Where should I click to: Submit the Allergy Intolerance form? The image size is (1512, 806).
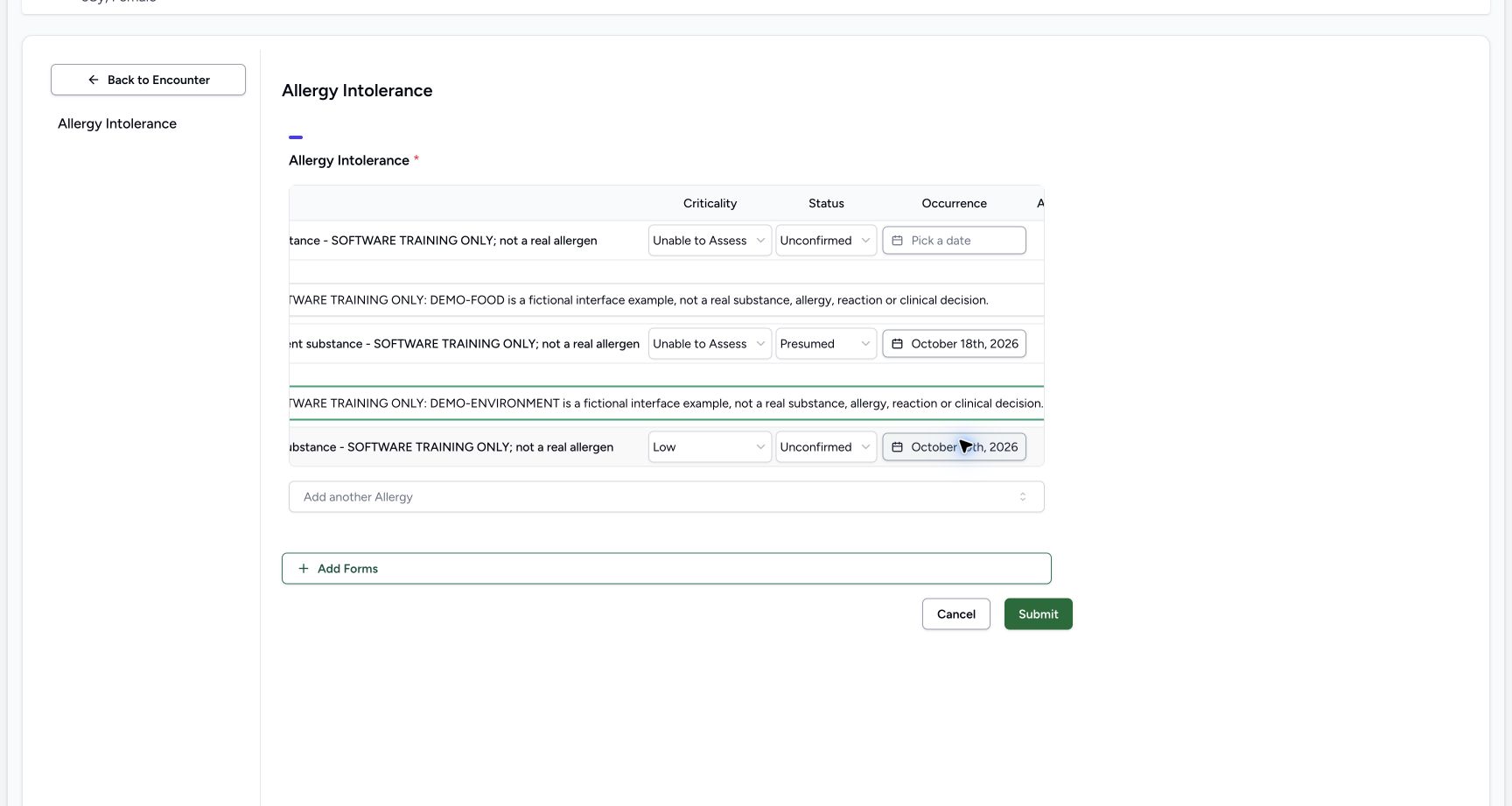(x=1039, y=614)
